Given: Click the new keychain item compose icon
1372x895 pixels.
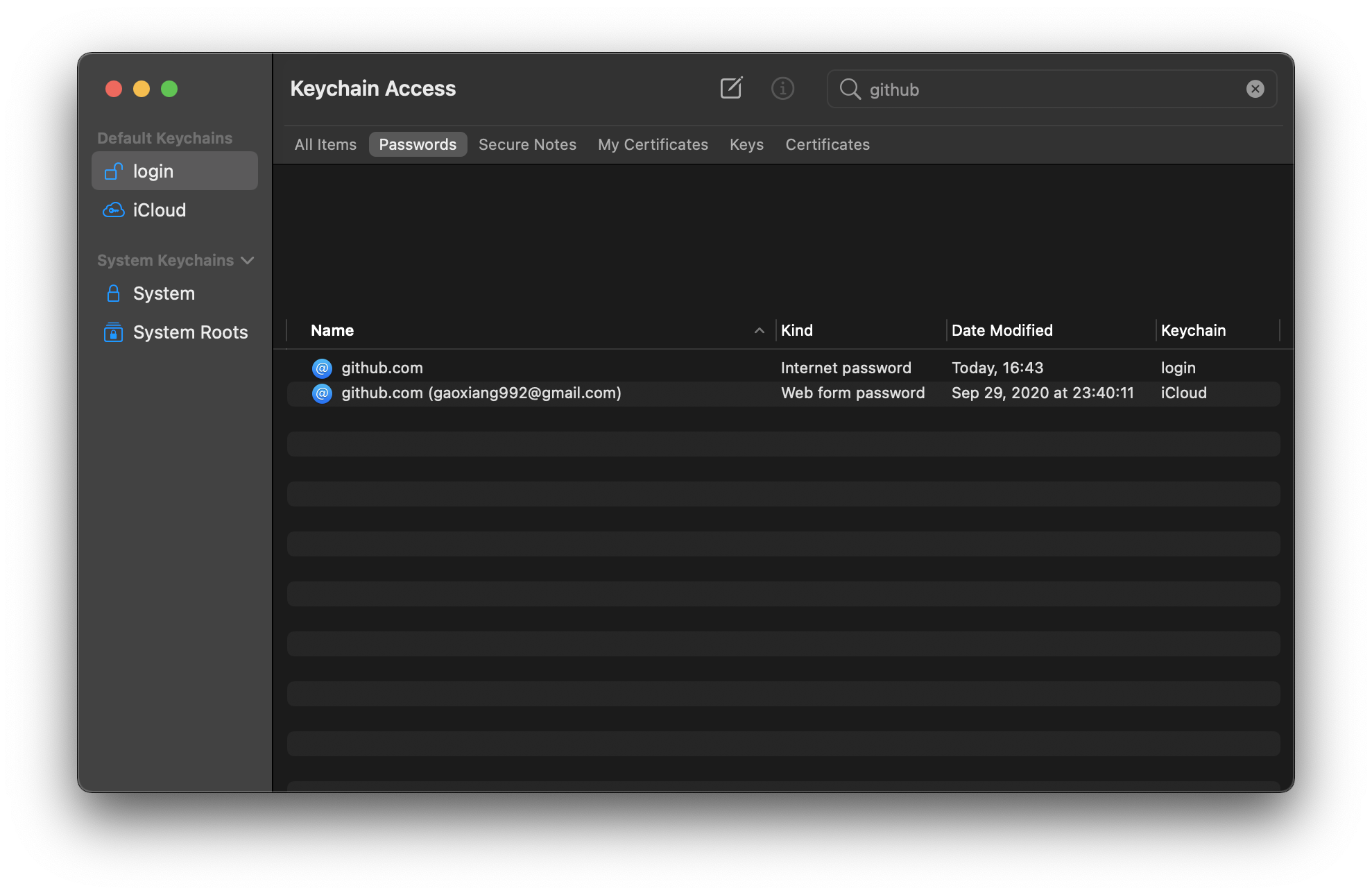Looking at the screenshot, I should click(731, 88).
